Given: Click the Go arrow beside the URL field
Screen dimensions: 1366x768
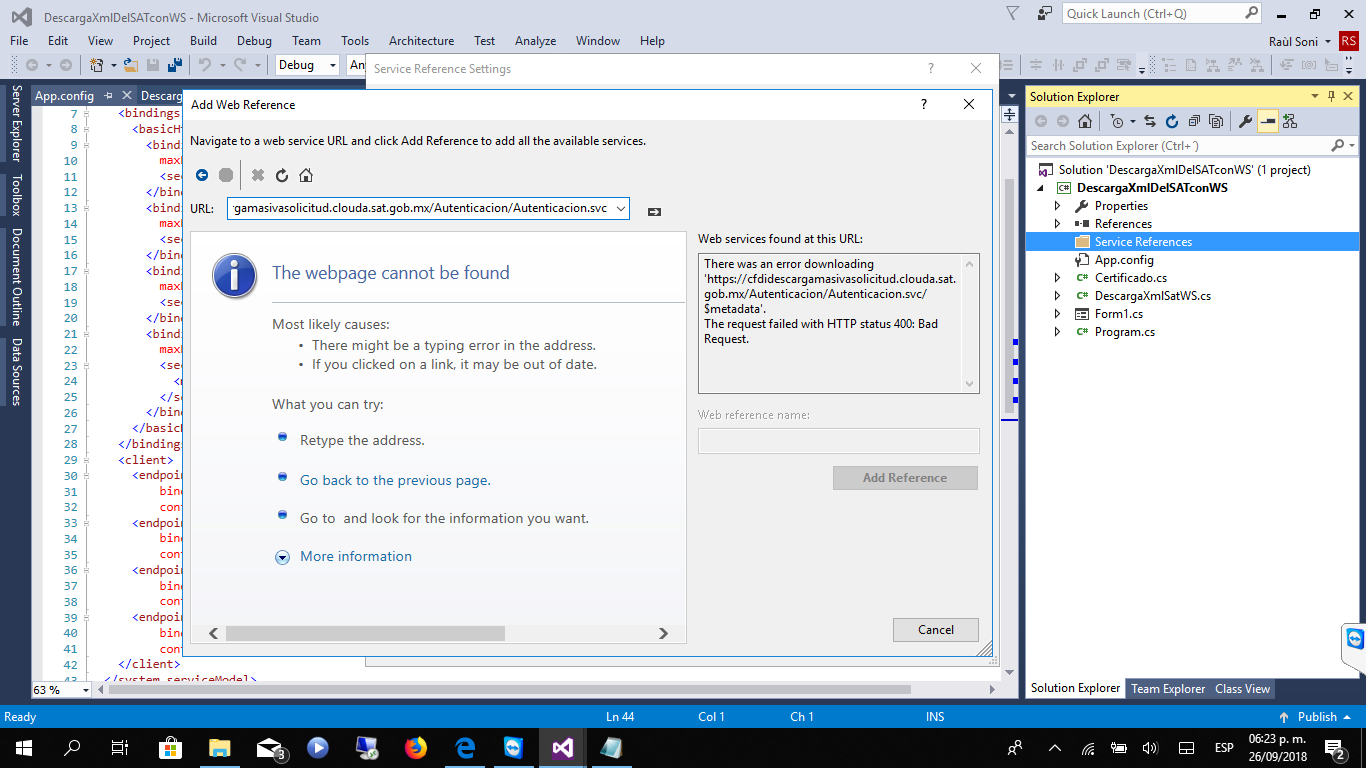Looking at the screenshot, I should [654, 211].
